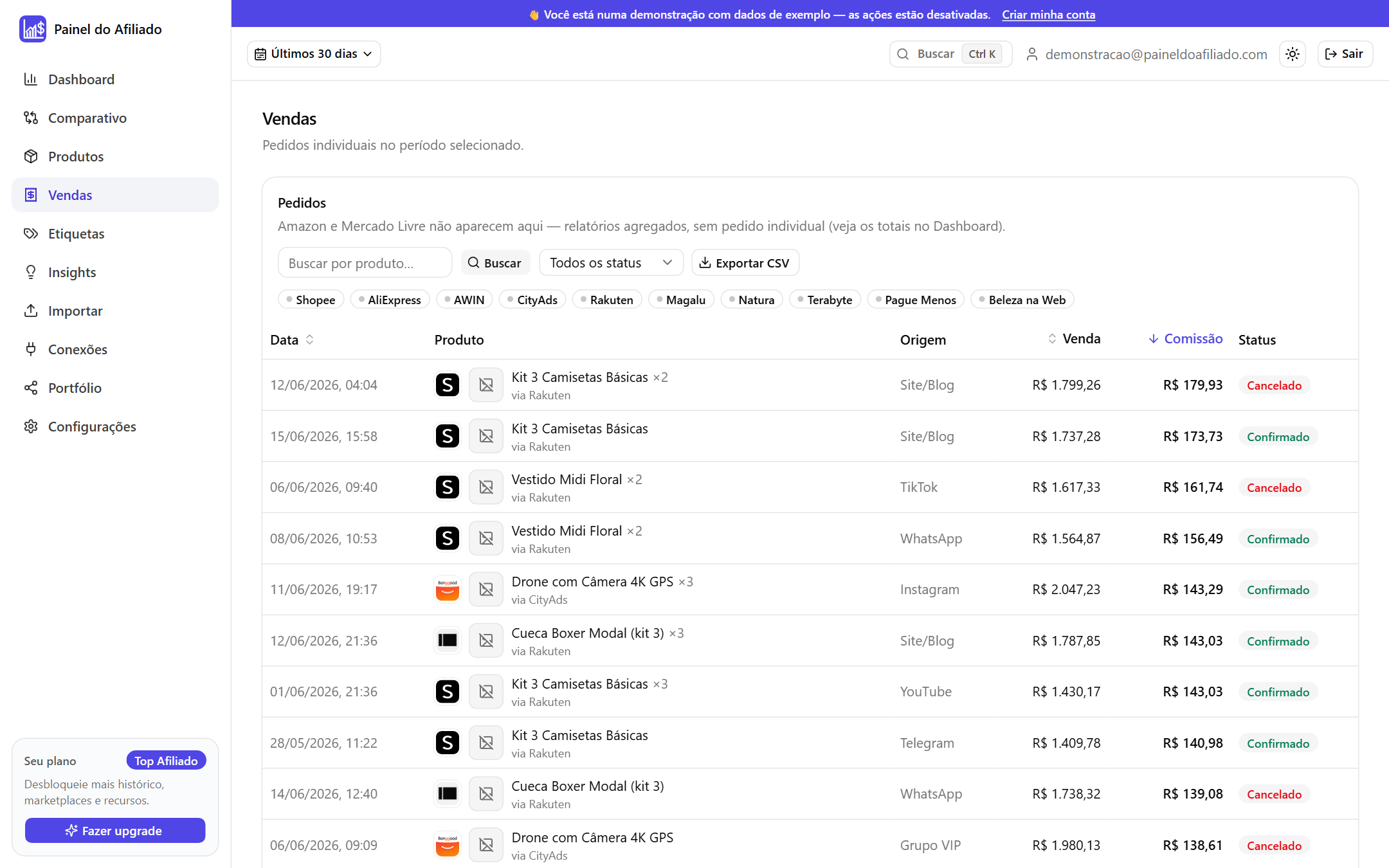Click the Fazer upgrade button
Image resolution: width=1389 pixels, height=868 pixels.
pos(115,831)
